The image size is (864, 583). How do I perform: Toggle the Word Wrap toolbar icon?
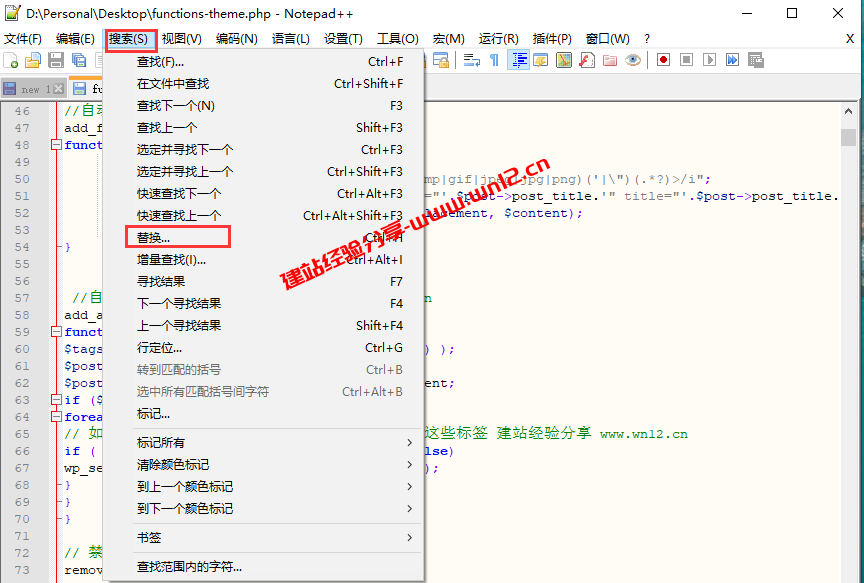pos(468,60)
